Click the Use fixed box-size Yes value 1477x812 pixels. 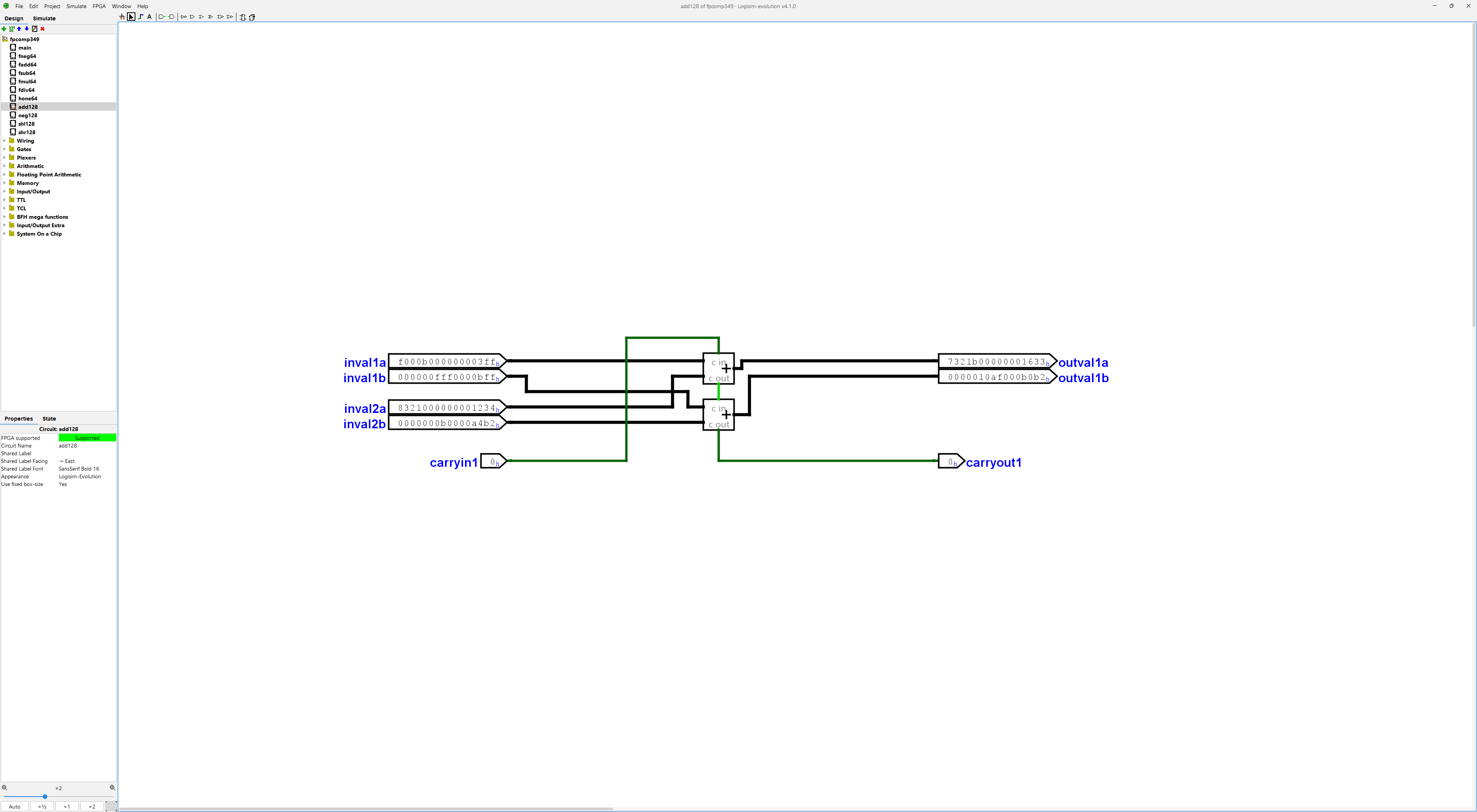[x=87, y=484]
